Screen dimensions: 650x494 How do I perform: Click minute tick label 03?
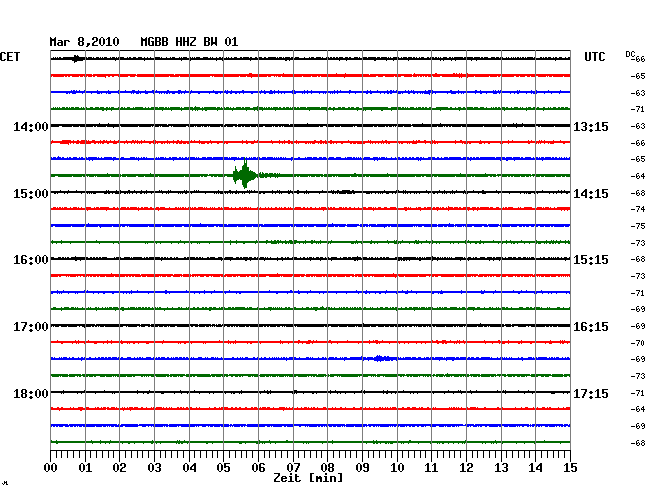[x=154, y=468]
